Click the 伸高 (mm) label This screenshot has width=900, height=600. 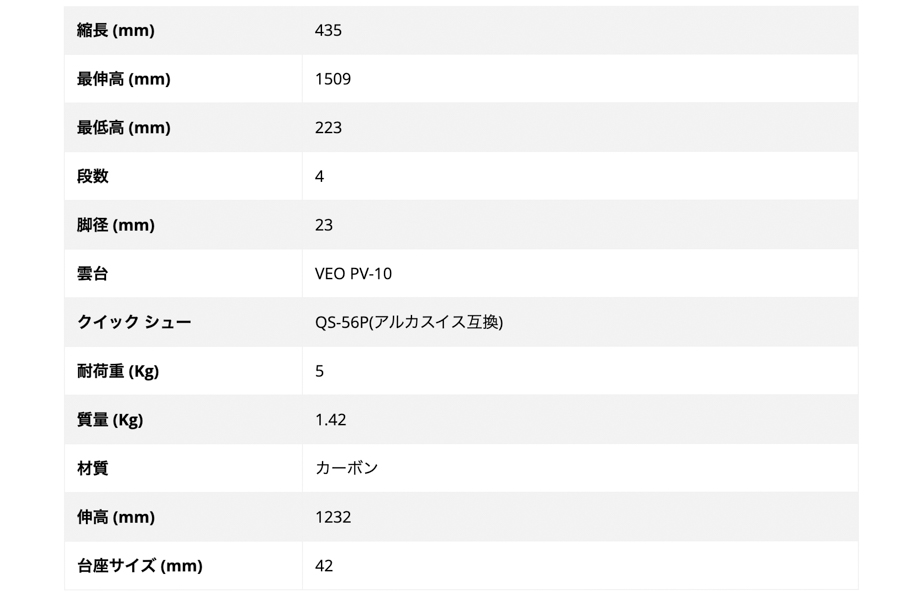(x=116, y=517)
